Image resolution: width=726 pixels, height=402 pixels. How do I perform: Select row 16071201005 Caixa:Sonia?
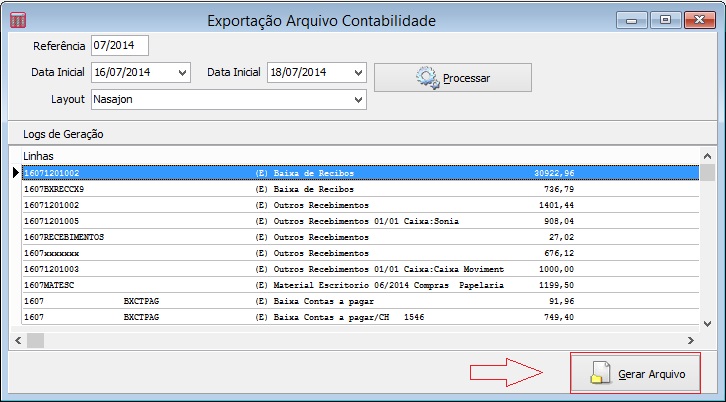[360, 221]
